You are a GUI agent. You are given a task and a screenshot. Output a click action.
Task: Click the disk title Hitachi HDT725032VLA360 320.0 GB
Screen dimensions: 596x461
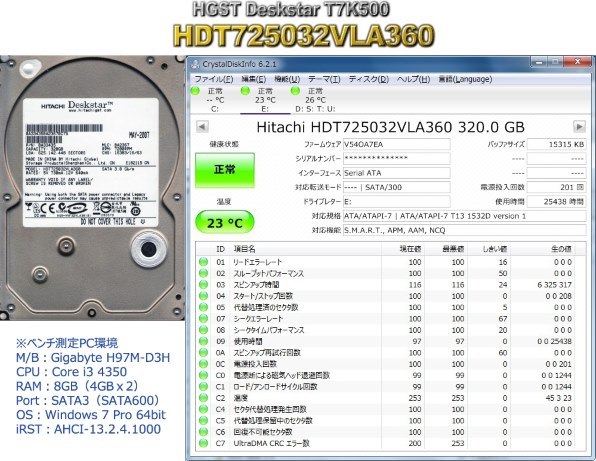pos(390,127)
